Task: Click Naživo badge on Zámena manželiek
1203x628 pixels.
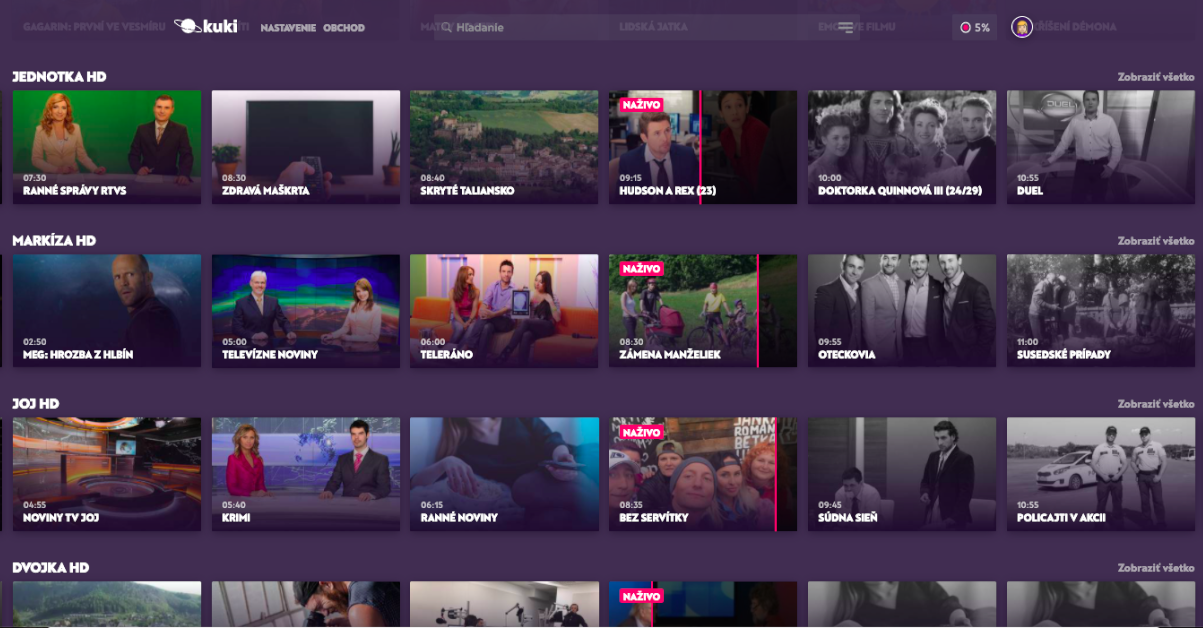Action: [x=641, y=269]
